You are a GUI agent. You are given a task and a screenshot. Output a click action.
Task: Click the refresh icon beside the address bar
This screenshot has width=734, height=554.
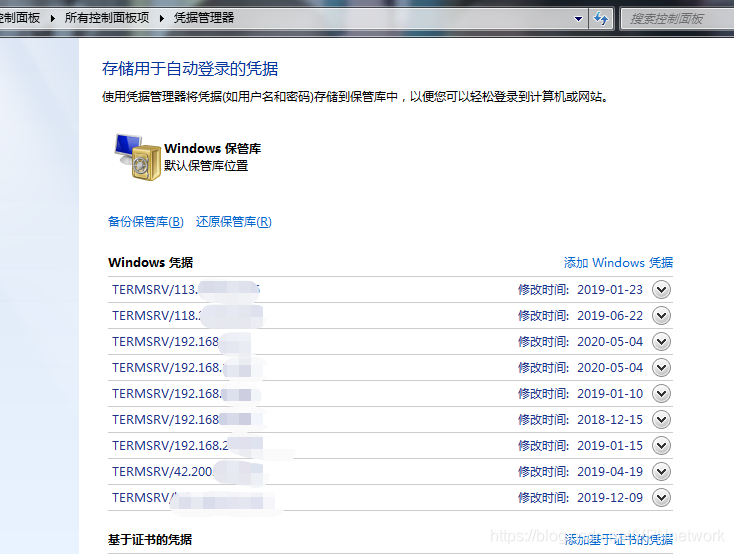pyautogui.click(x=601, y=19)
